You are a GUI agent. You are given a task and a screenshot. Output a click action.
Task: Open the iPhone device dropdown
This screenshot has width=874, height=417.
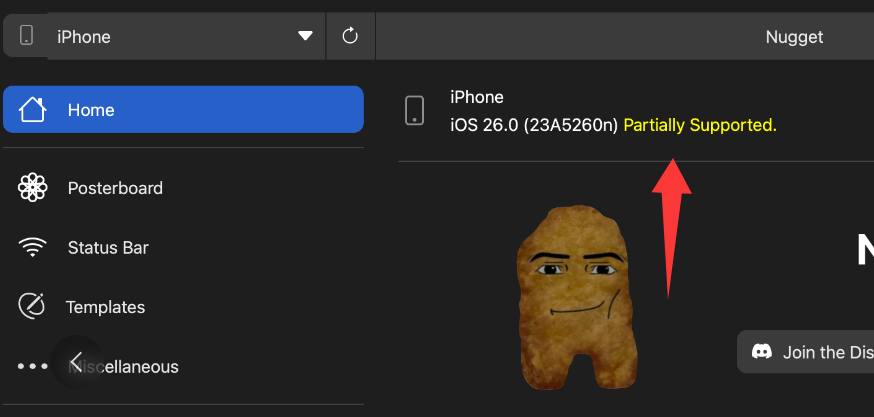(x=186, y=36)
